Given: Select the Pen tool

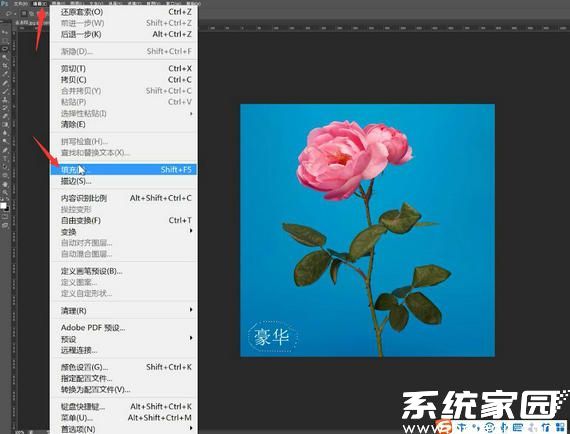Looking at the screenshot, I should (5, 149).
